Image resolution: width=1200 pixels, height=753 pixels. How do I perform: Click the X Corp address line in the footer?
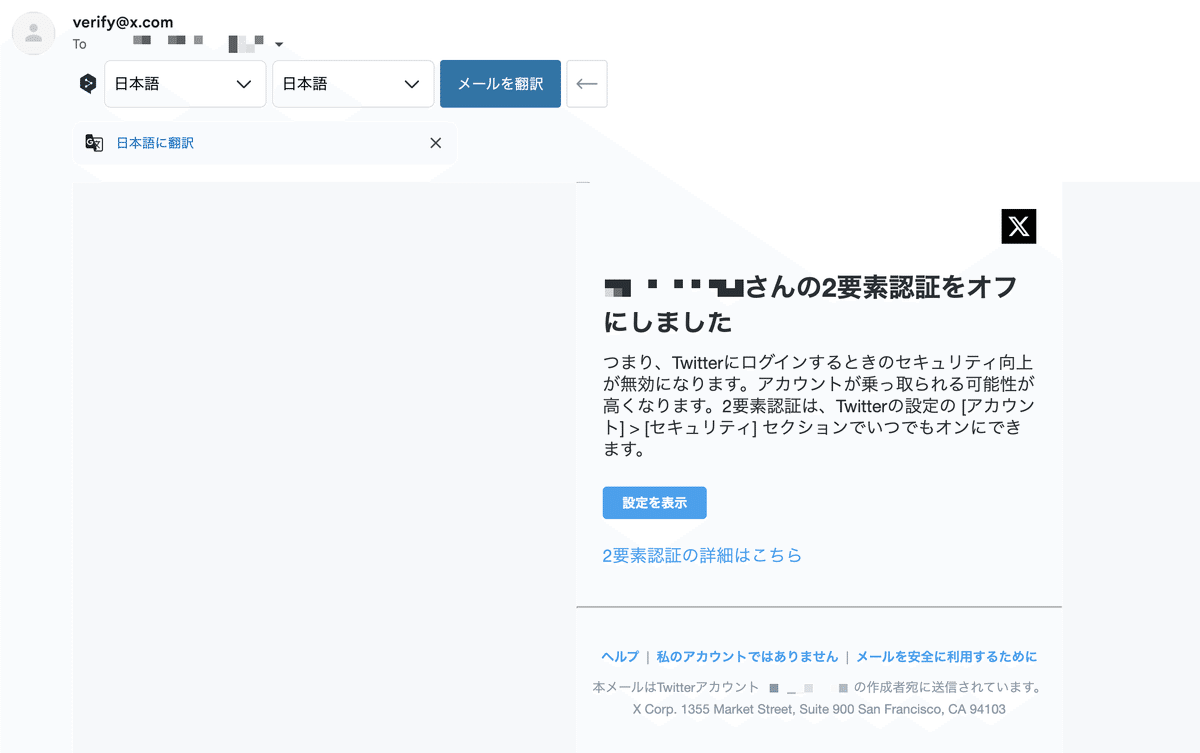820,709
